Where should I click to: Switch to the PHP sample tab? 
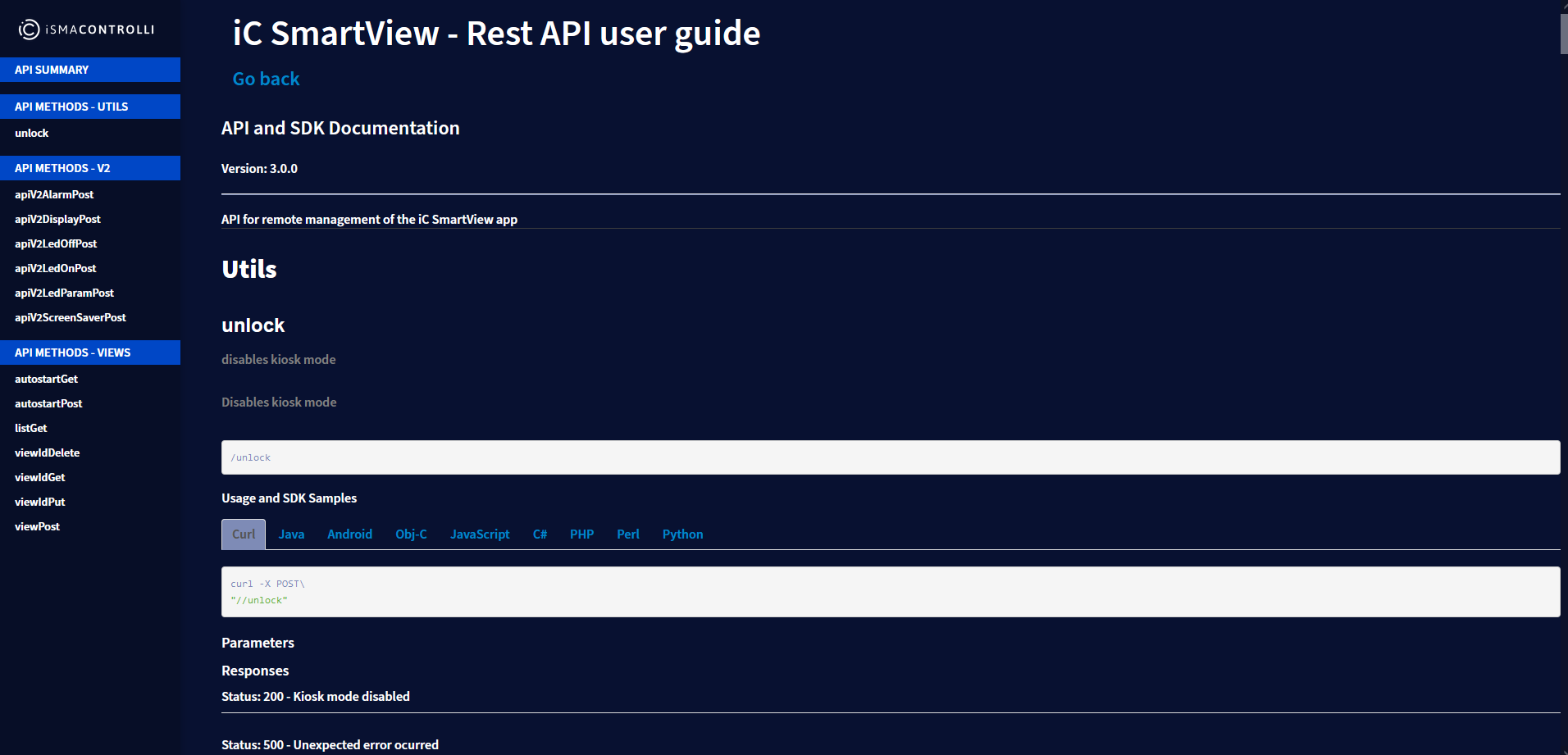pos(581,534)
